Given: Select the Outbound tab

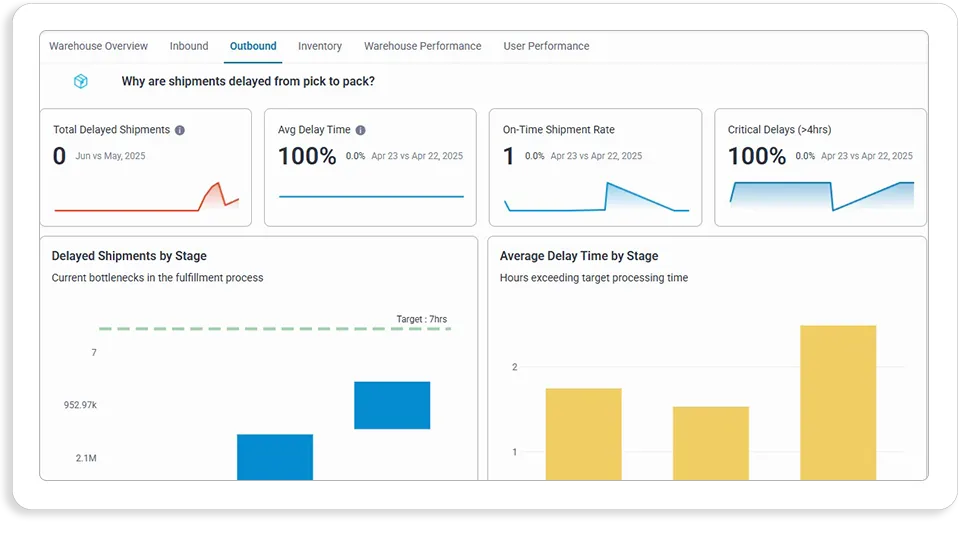Looking at the screenshot, I should pos(253,46).
